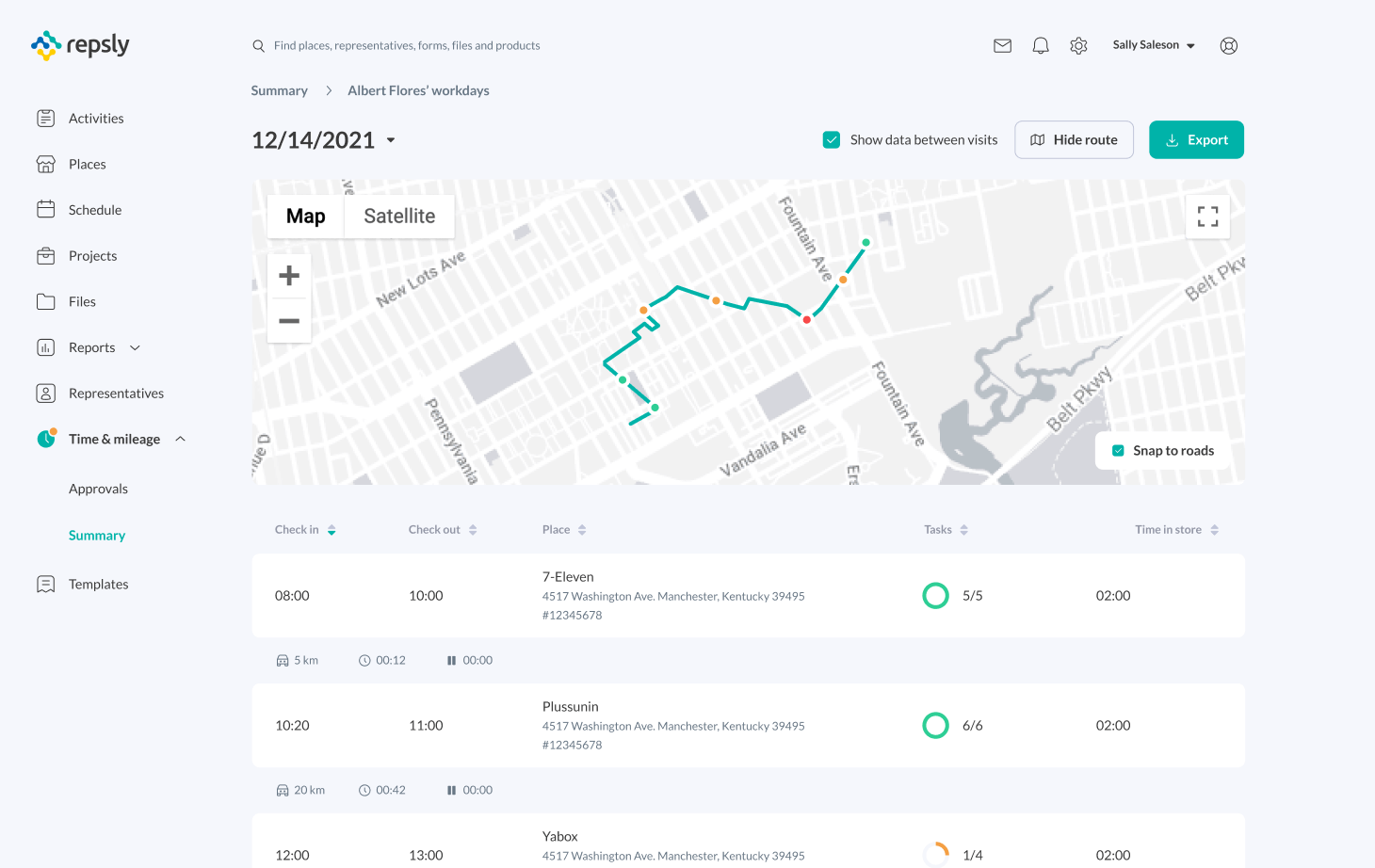Click the Hide route button
1375x868 pixels.
pos(1074,140)
